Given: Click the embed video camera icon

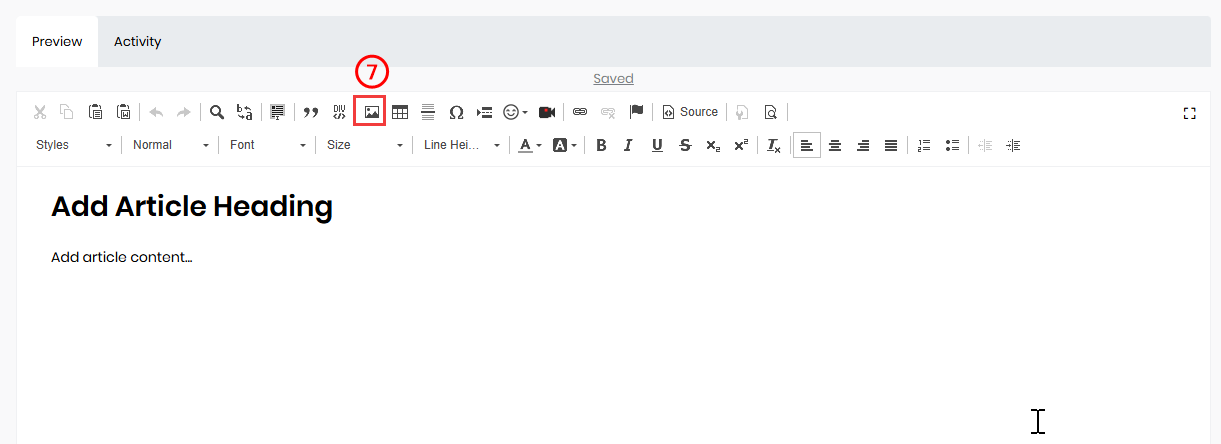Looking at the screenshot, I should pos(547,112).
